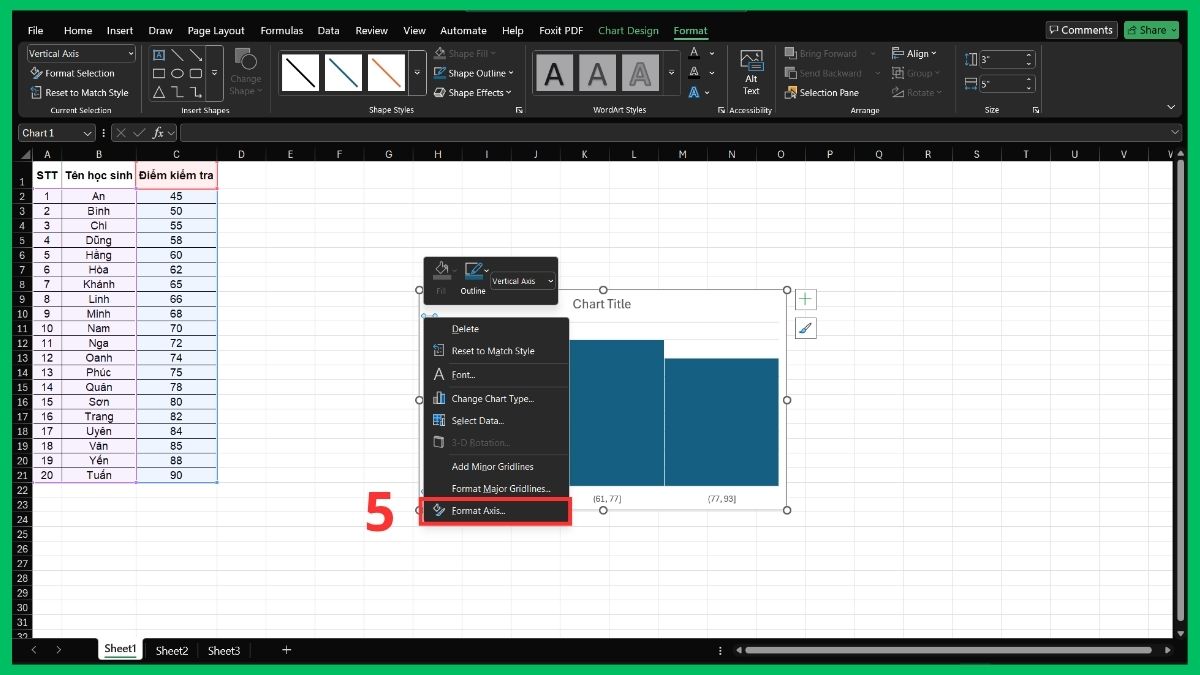Screen dimensions: 1200x675
Task: Choose Format Axis from context menu
Action: [478, 511]
